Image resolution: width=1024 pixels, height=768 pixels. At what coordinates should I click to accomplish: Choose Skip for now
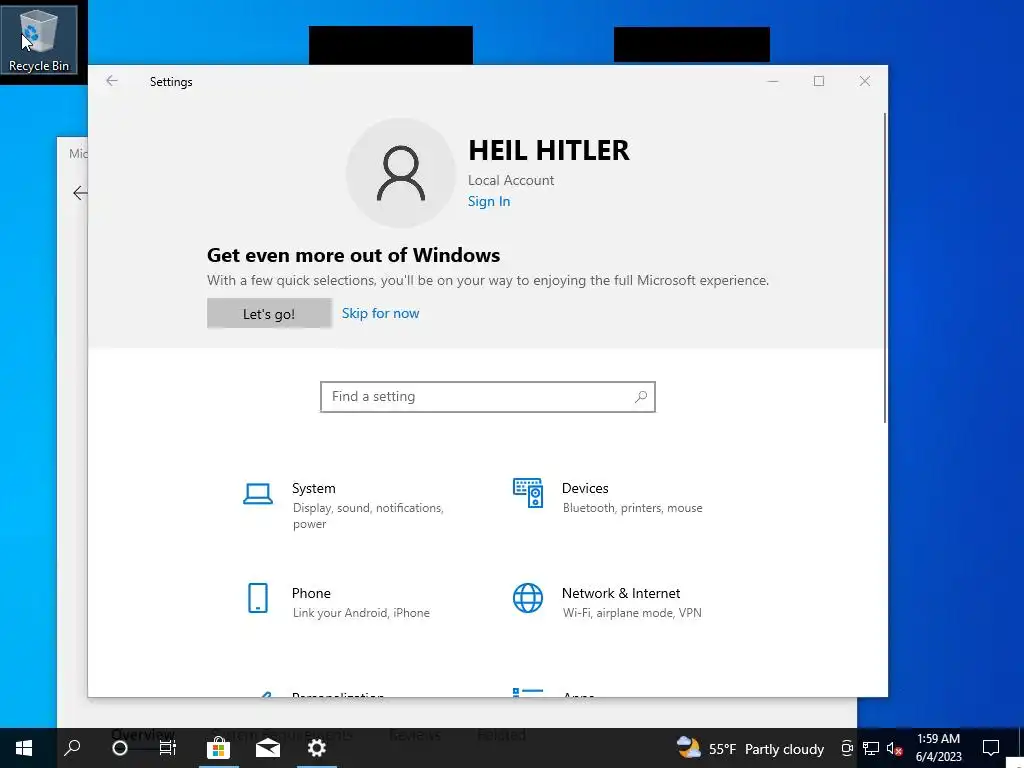click(380, 313)
